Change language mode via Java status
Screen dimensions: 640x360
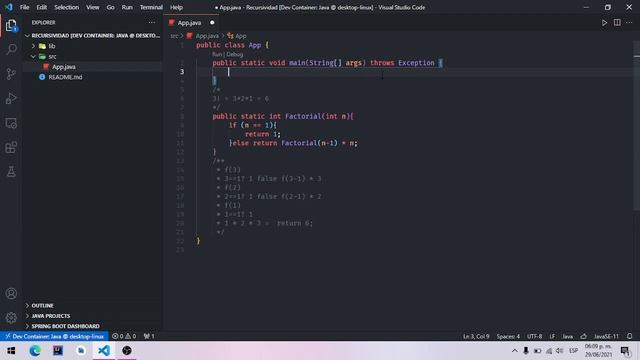coord(568,336)
